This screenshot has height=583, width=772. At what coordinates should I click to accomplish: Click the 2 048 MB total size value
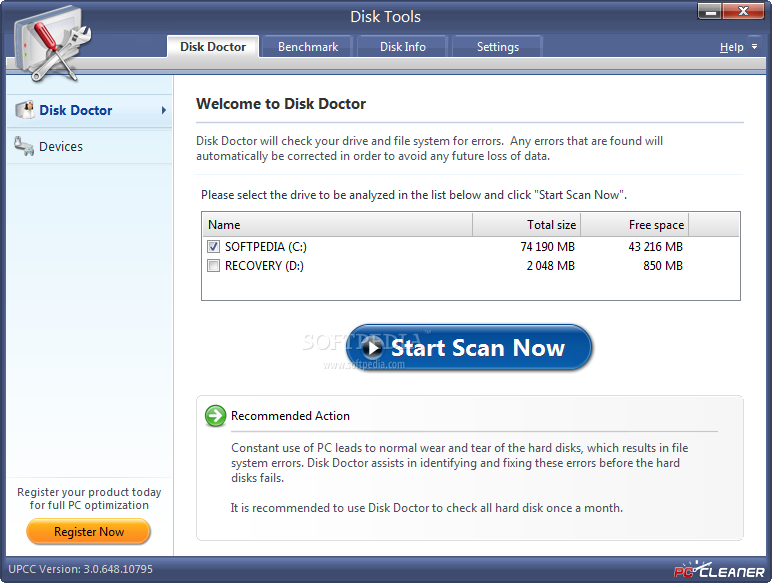click(550, 266)
